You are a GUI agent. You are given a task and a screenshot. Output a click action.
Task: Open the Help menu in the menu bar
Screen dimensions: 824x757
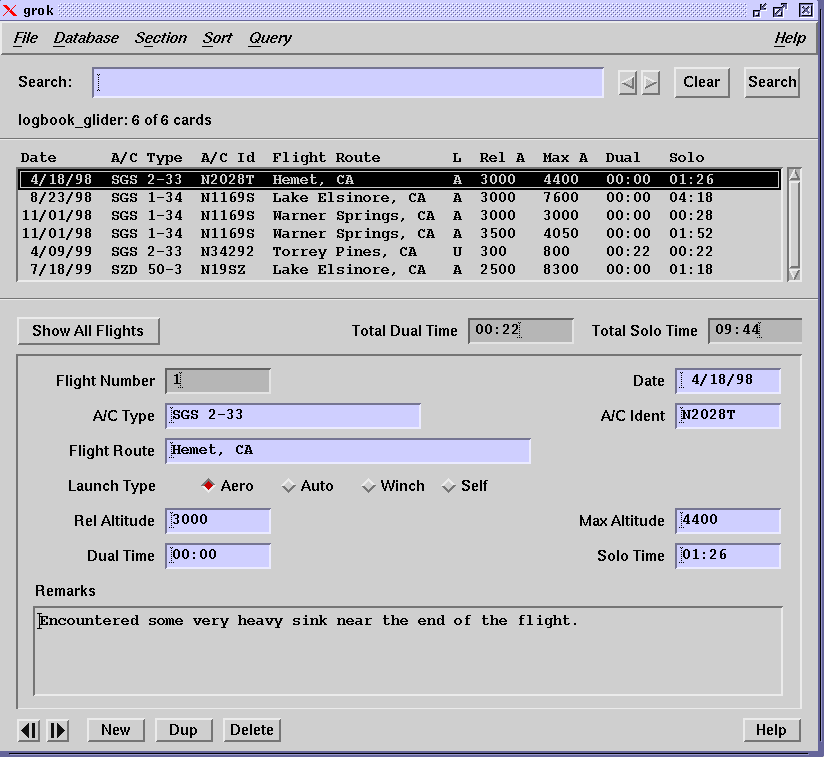pos(790,38)
